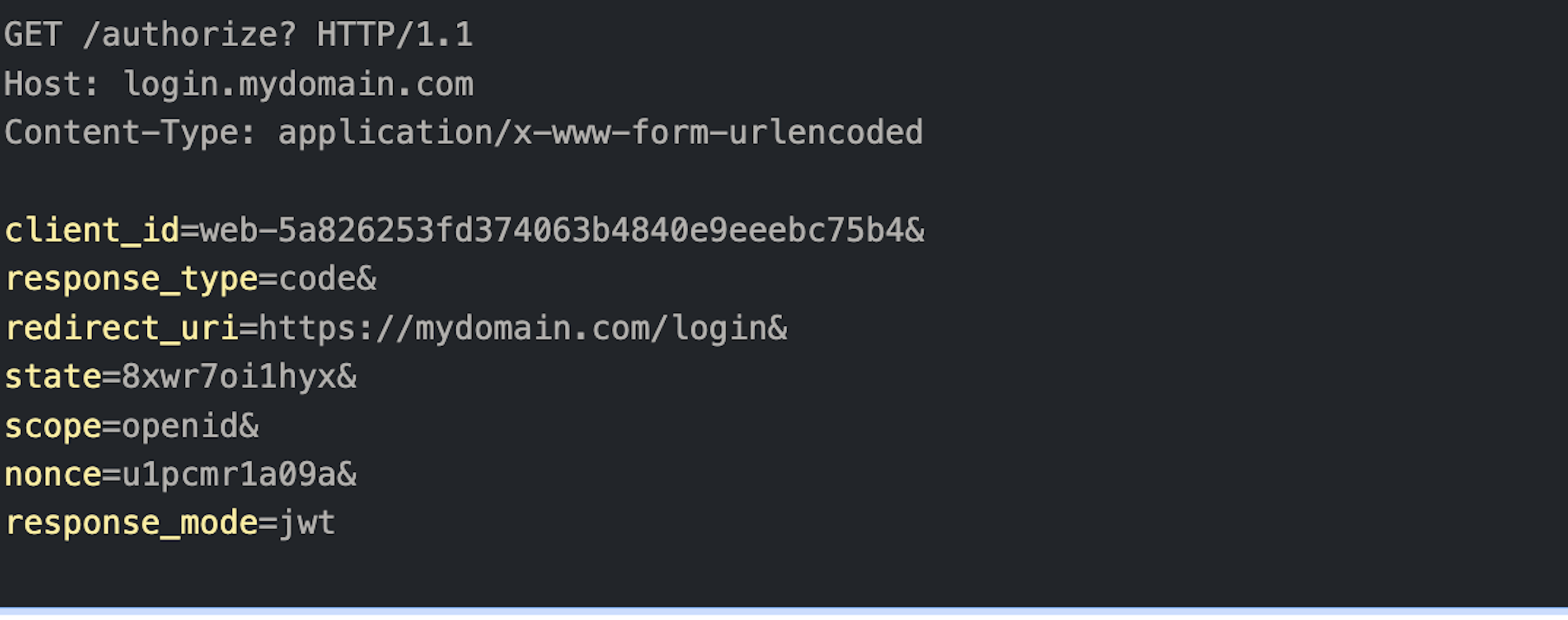Click the /authorize? request path
This screenshot has height=620, width=1568.
click(x=190, y=34)
